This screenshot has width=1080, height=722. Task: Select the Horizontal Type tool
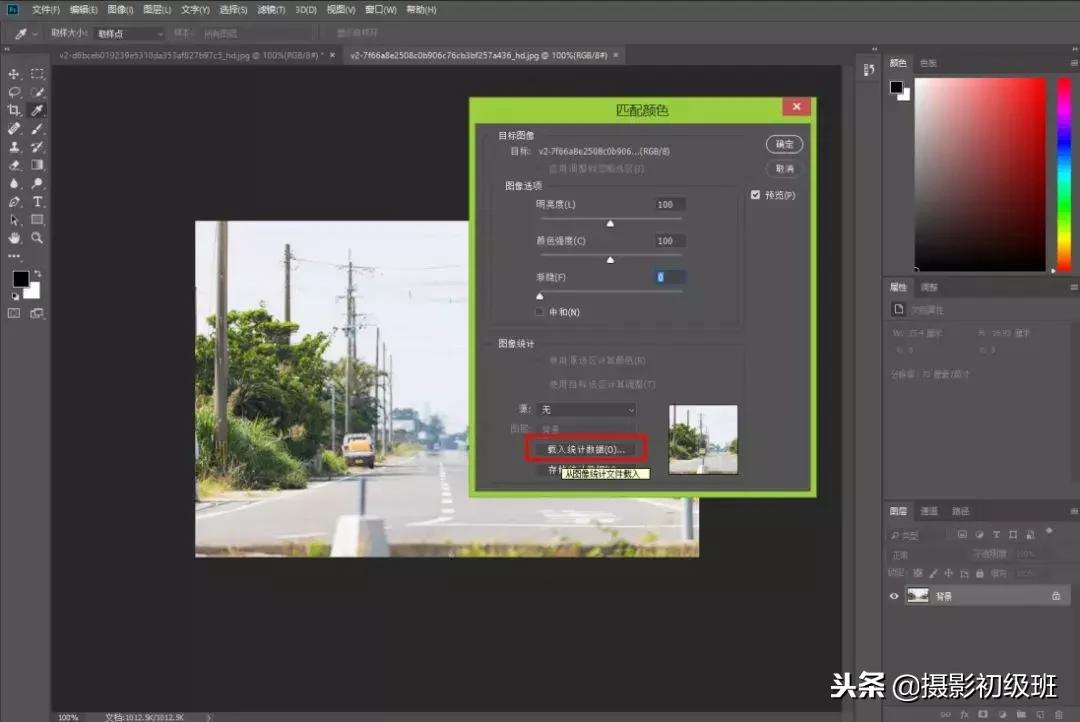37,200
